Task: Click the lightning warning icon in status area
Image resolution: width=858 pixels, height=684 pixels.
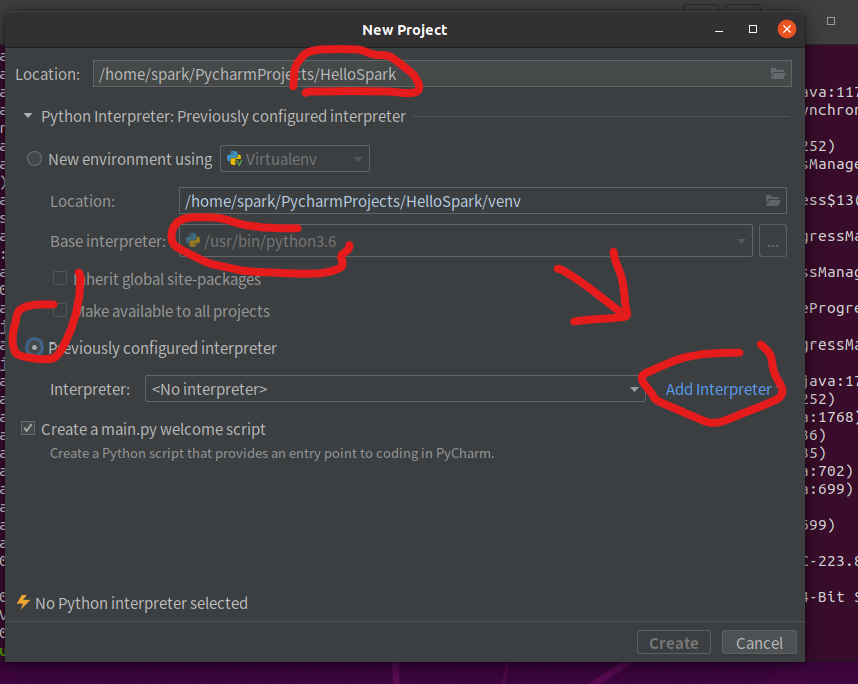Action: click(x=23, y=602)
